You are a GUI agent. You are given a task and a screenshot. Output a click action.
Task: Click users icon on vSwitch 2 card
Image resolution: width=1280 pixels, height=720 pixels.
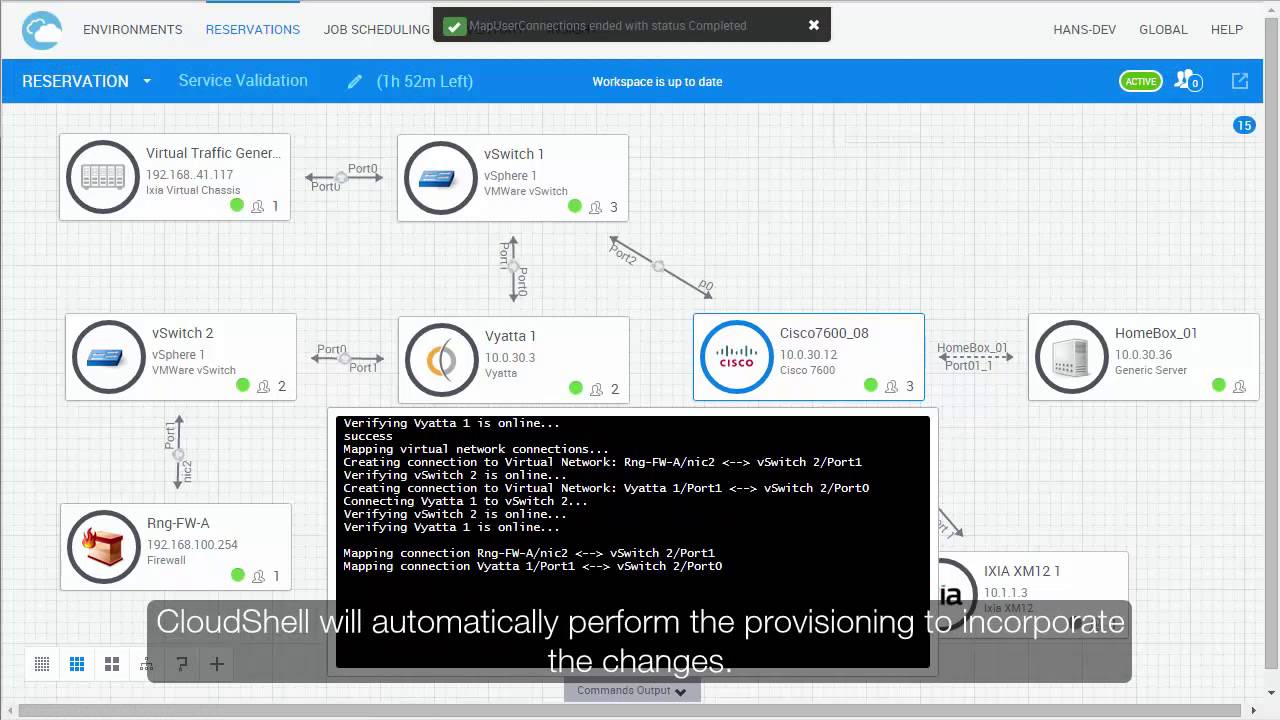[264, 386]
